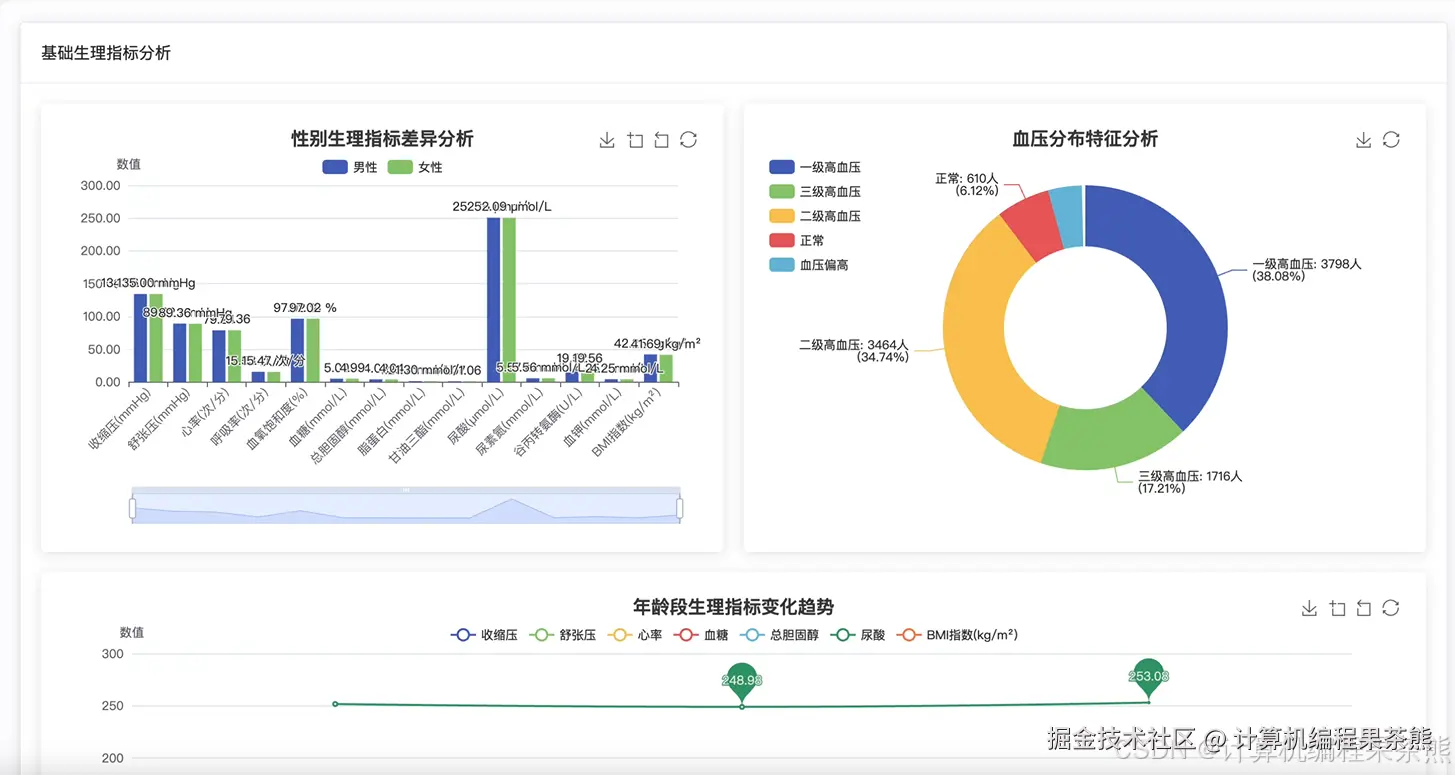Click left handle of bar chart zoom slider

[x=132, y=509]
